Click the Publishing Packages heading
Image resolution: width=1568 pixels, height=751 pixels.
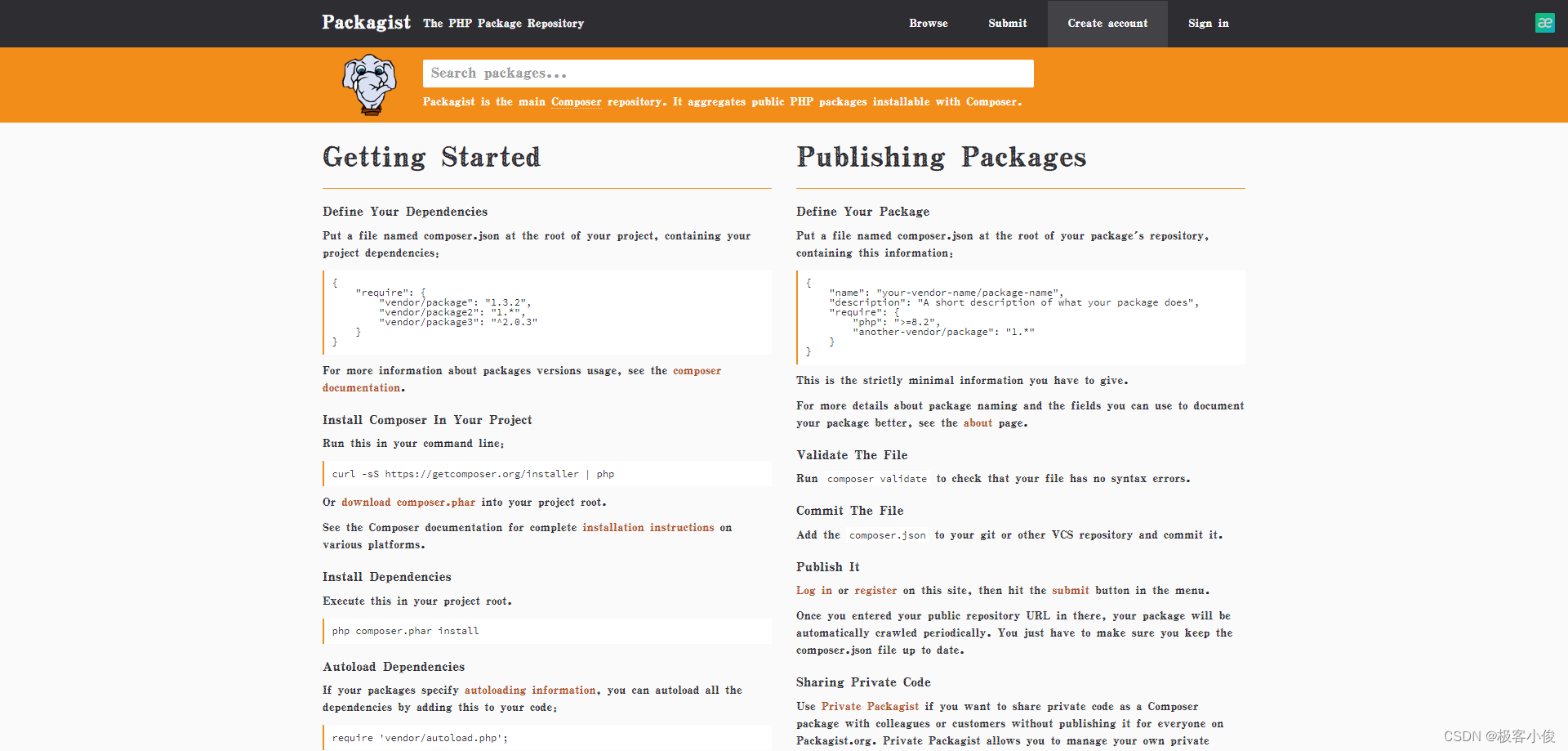tap(942, 157)
